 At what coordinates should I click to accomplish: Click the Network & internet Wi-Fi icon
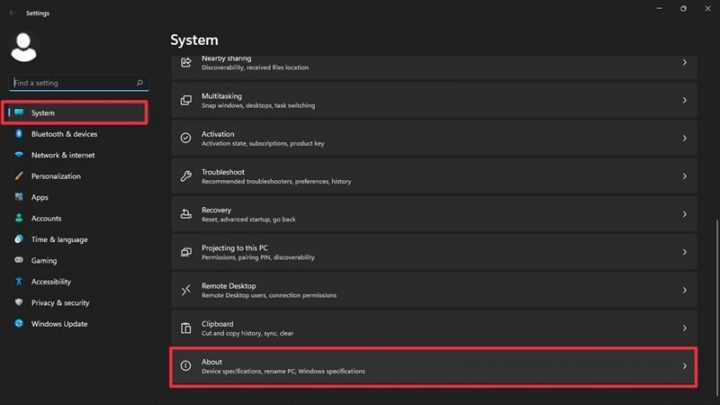tap(19, 155)
